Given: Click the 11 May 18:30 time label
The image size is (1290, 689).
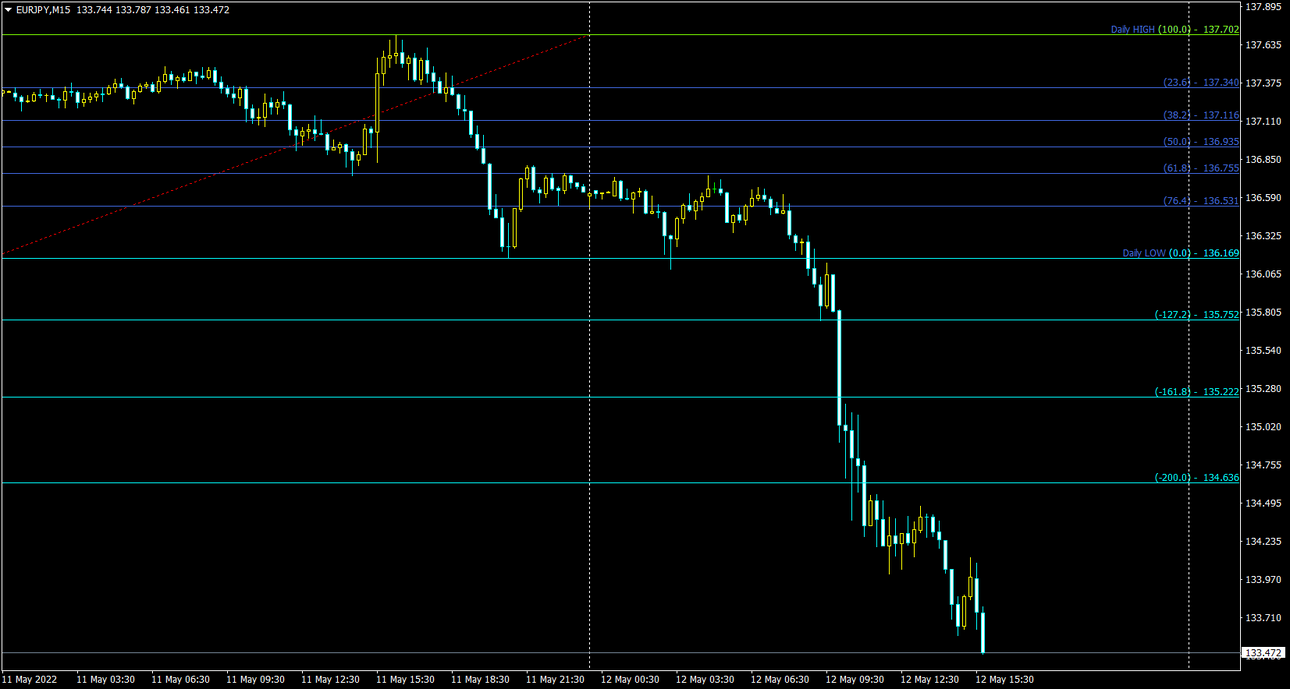Looking at the screenshot, I should point(480,679).
